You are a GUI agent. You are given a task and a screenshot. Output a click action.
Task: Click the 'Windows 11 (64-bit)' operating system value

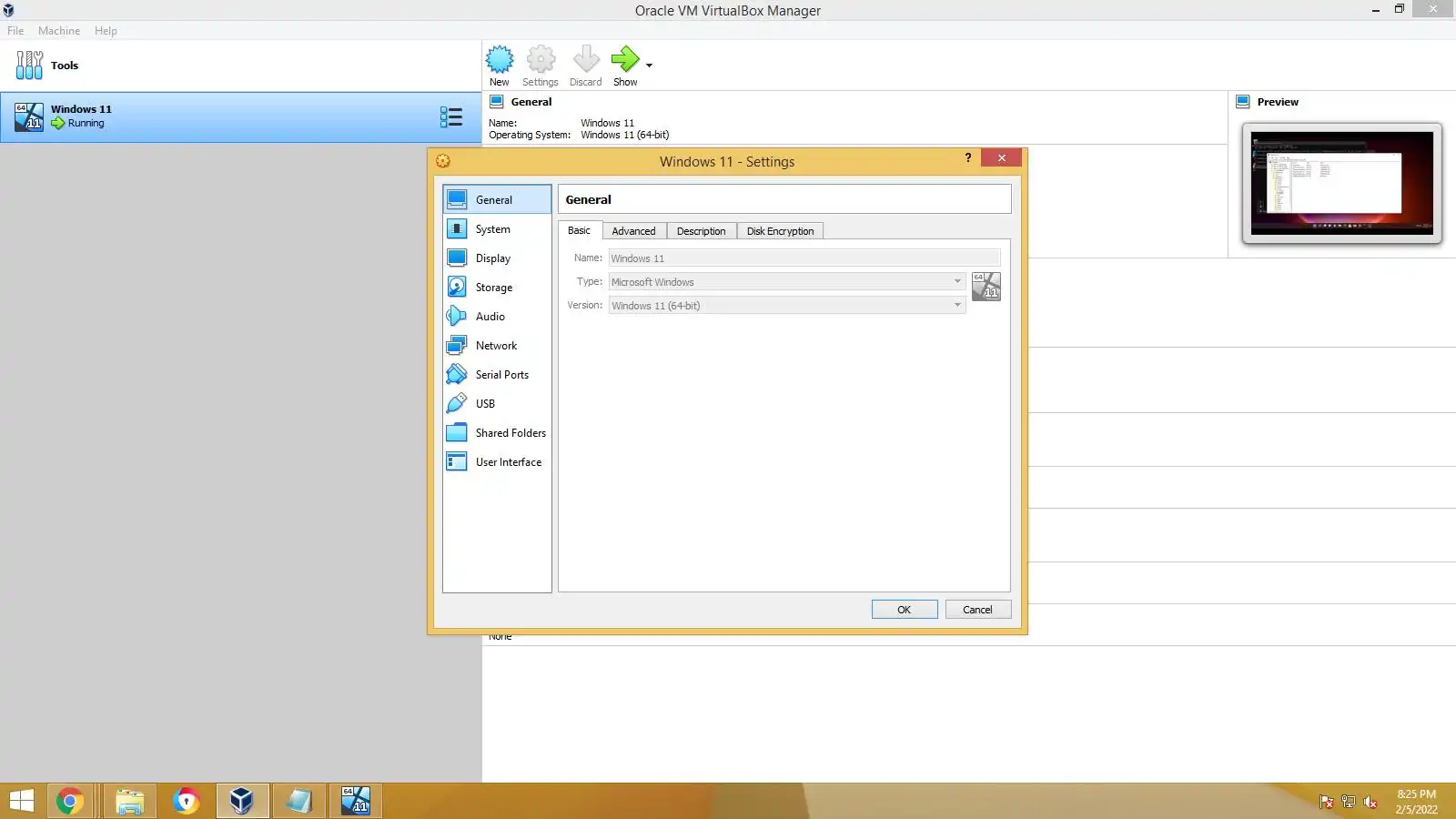click(625, 135)
